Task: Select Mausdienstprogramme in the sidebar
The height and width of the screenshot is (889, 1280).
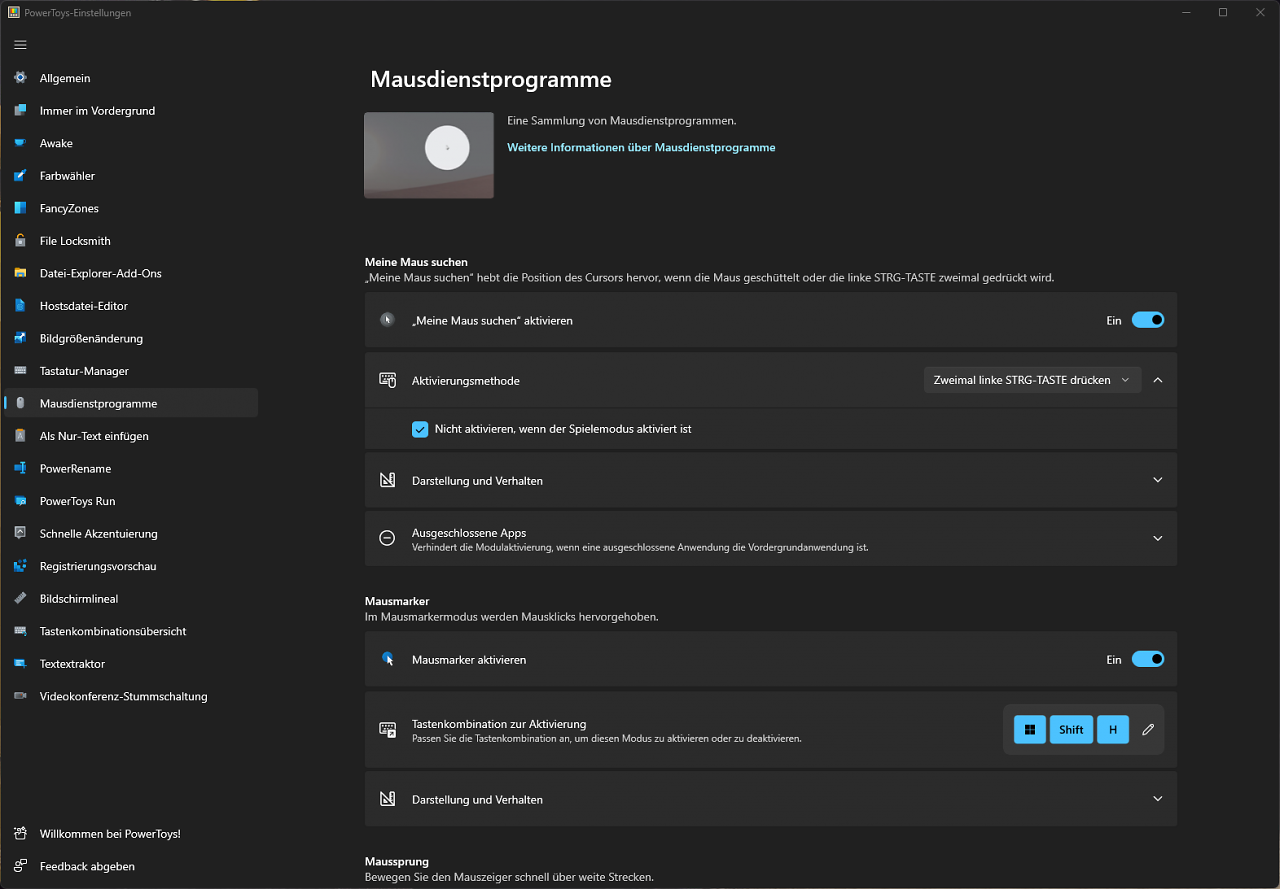Action: click(x=131, y=404)
